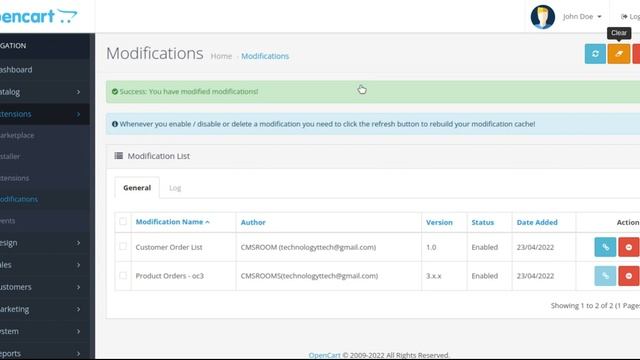Click the blue Refresh modifications button
The height and width of the screenshot is (360, 640).
coord(595,53)
